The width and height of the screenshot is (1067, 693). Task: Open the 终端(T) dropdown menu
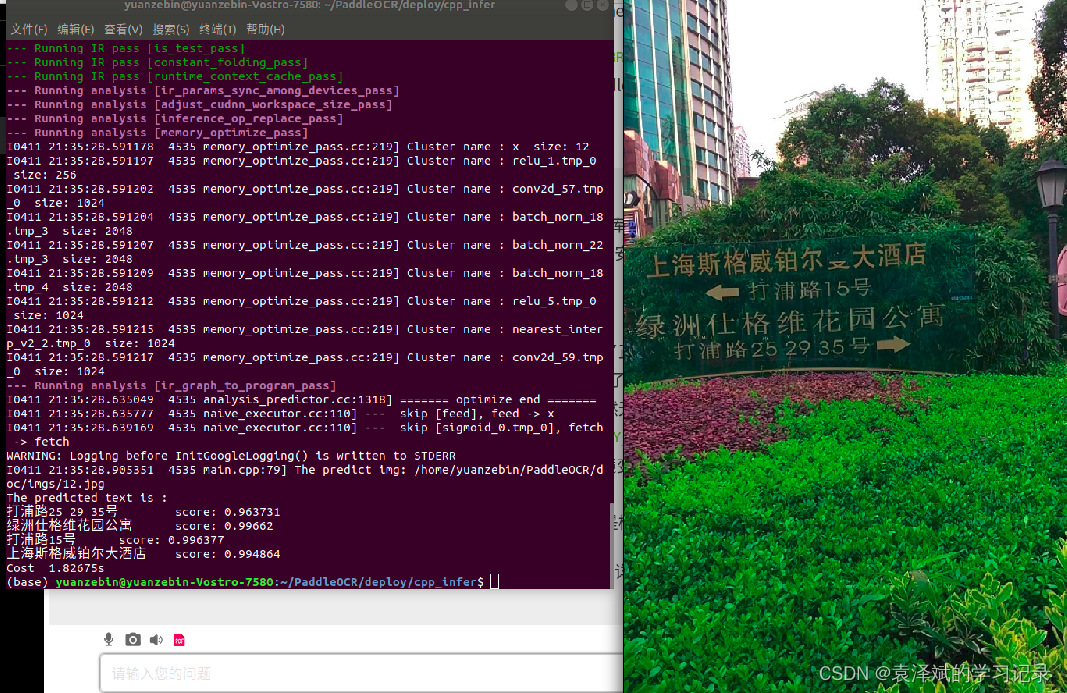217,29
